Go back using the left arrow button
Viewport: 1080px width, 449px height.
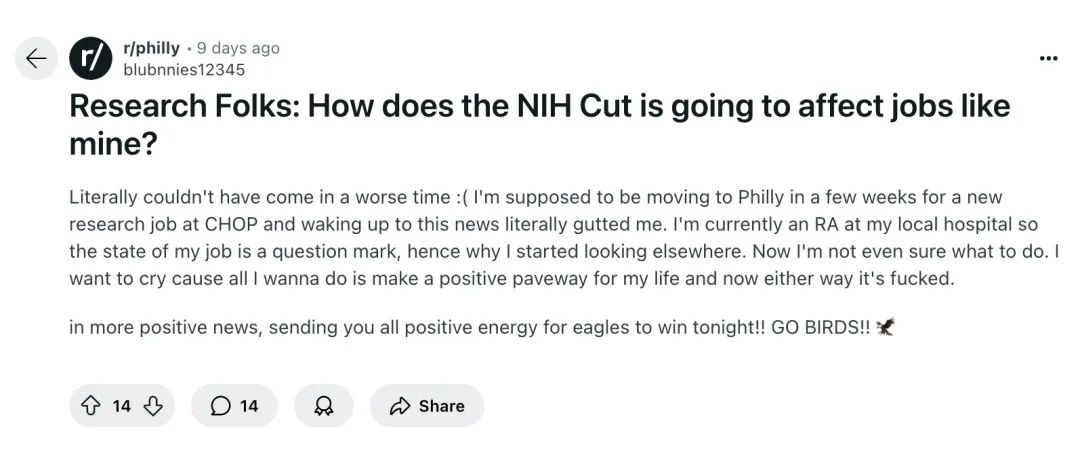36,59
